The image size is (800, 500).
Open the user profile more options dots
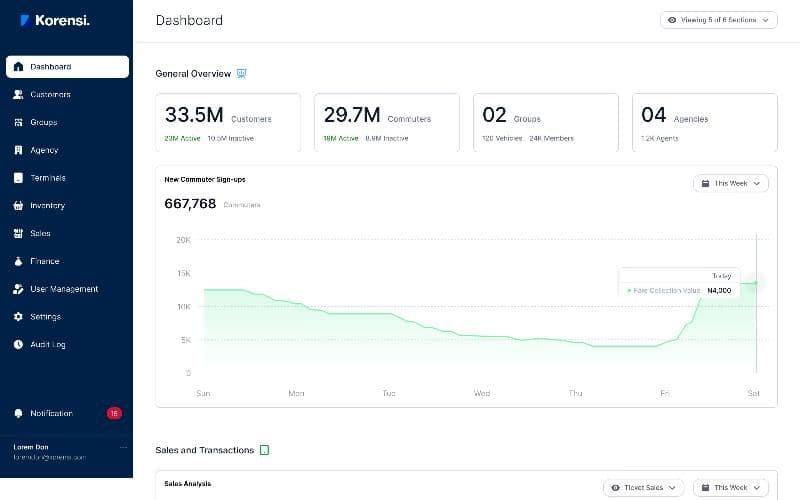tap(123, 447)
